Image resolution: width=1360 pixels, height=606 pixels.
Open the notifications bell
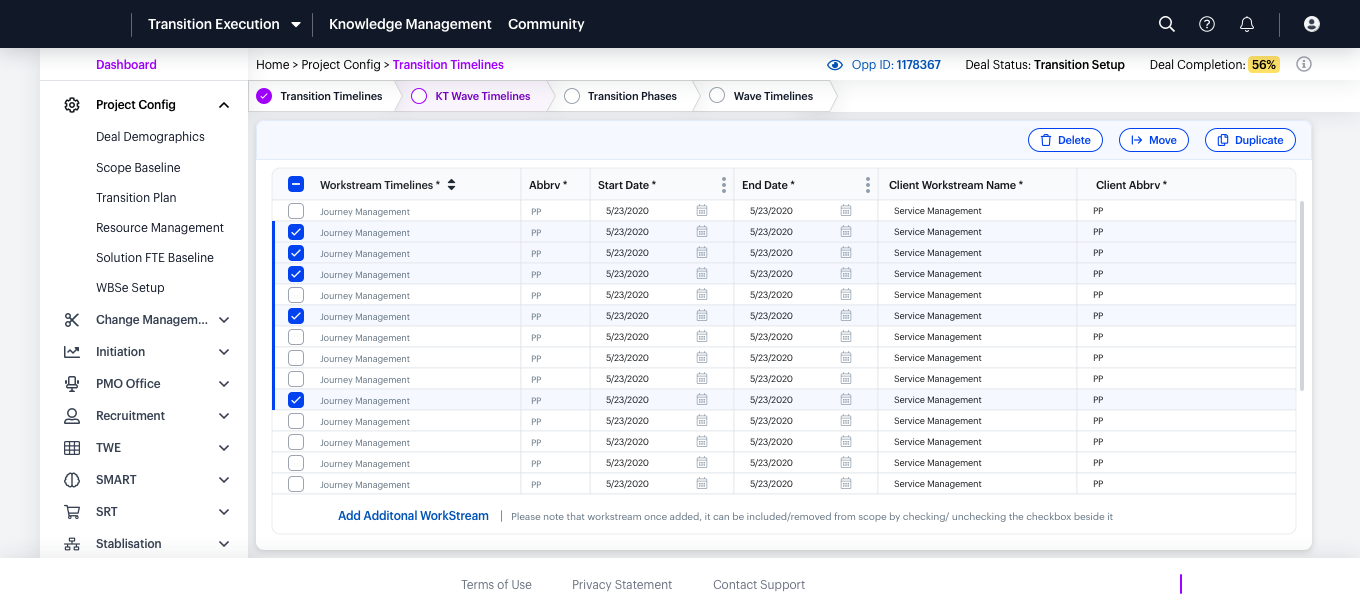point(1247,24)
